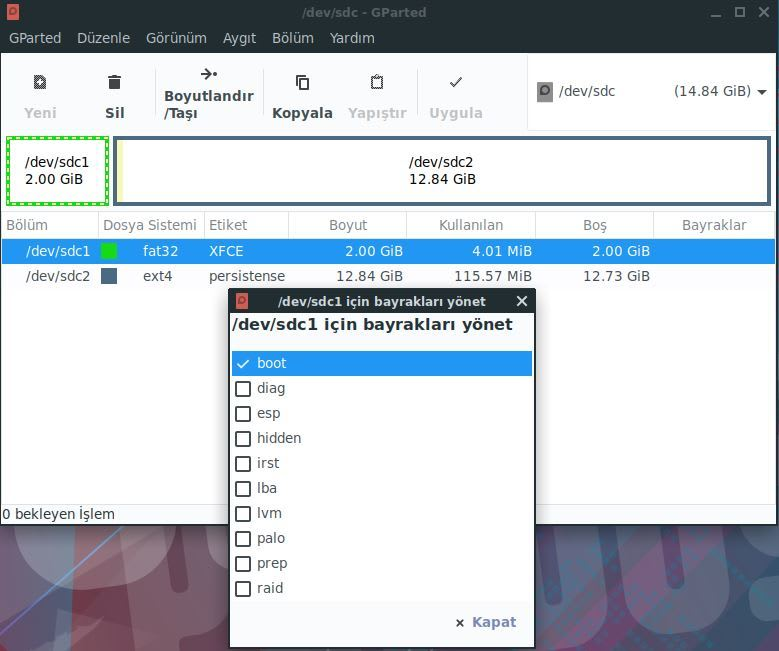Image resolution: width=779 pixels, height=651 pixels.
Task: Open the Yardım menu
Action: 352,38
